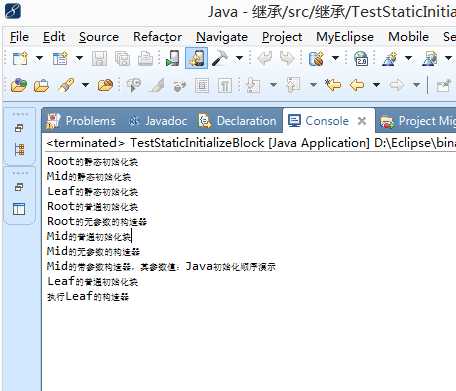Image resolution: width=456 pixels, height=391 pixels.
Task: Click console line 'Leaf的静态初始化块'
Action: pyautogui.click(x=92, y=192)
